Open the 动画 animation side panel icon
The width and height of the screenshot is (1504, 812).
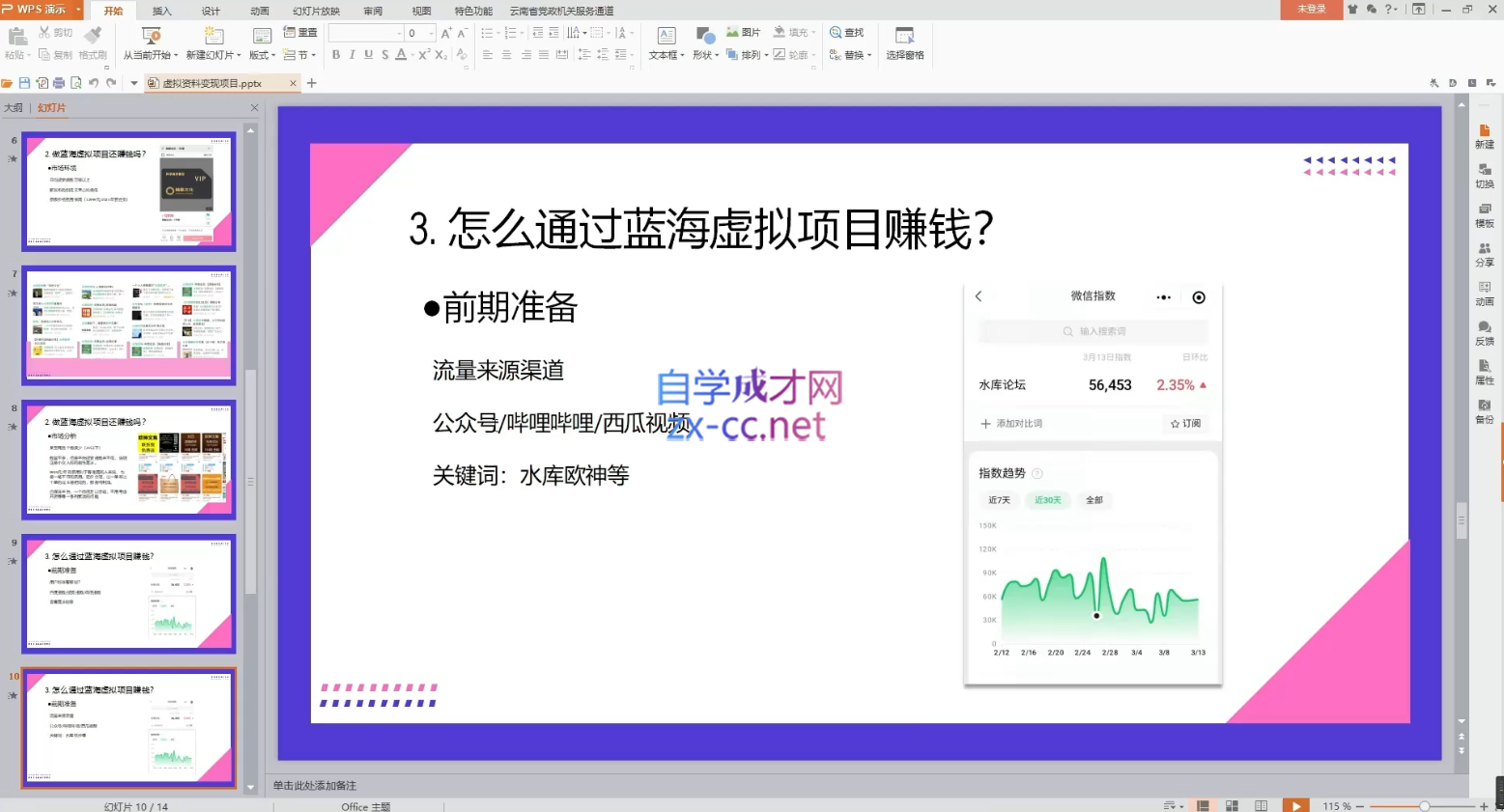[x=1485, y=294]
